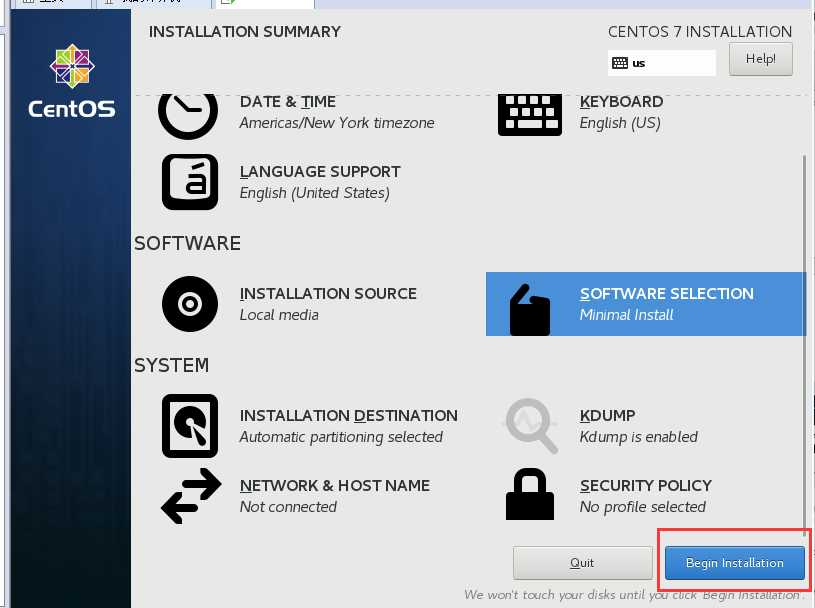
Task: Open SECURITY POLICY settings label
Action: click(x=646, y=485)
